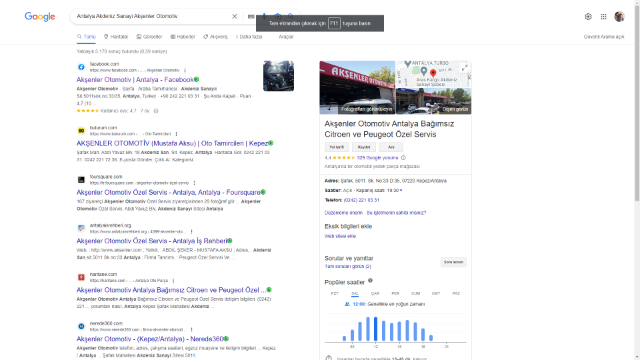Open Akşenler Otomotiv Nerede360 result
The width and height of the screenshot is (640, 360).
point(150,339)
